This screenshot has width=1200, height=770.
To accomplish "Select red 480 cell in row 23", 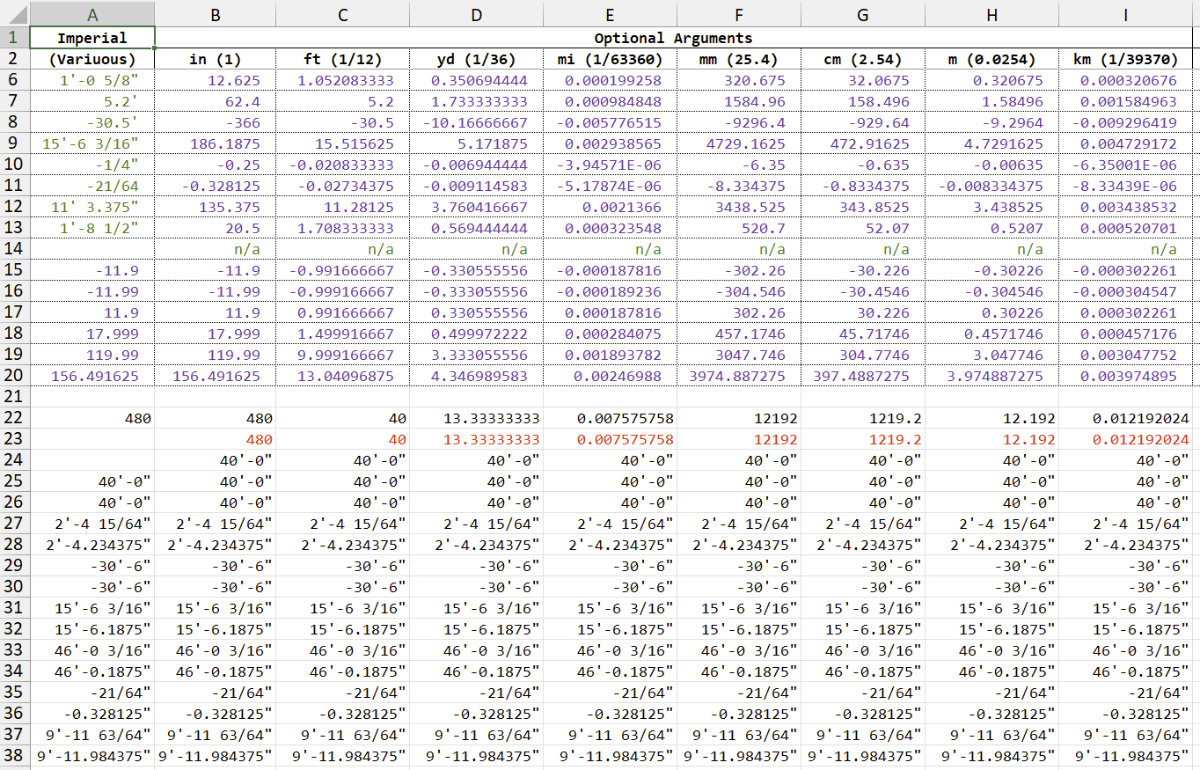I will pos(215,439).
